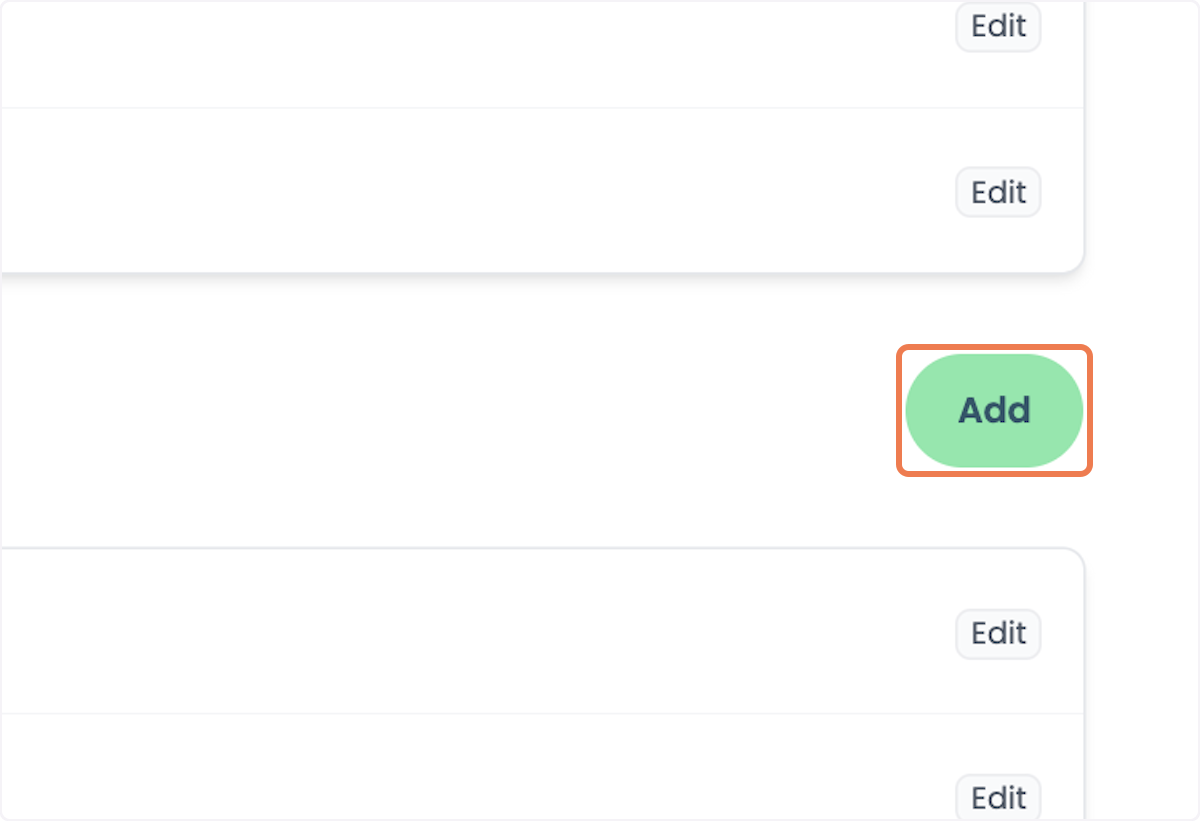This screenshot has width=1200, height=821.
Task: Click Edit in upper card's second row
Action: pyautogui.click(x=998, y=192)
